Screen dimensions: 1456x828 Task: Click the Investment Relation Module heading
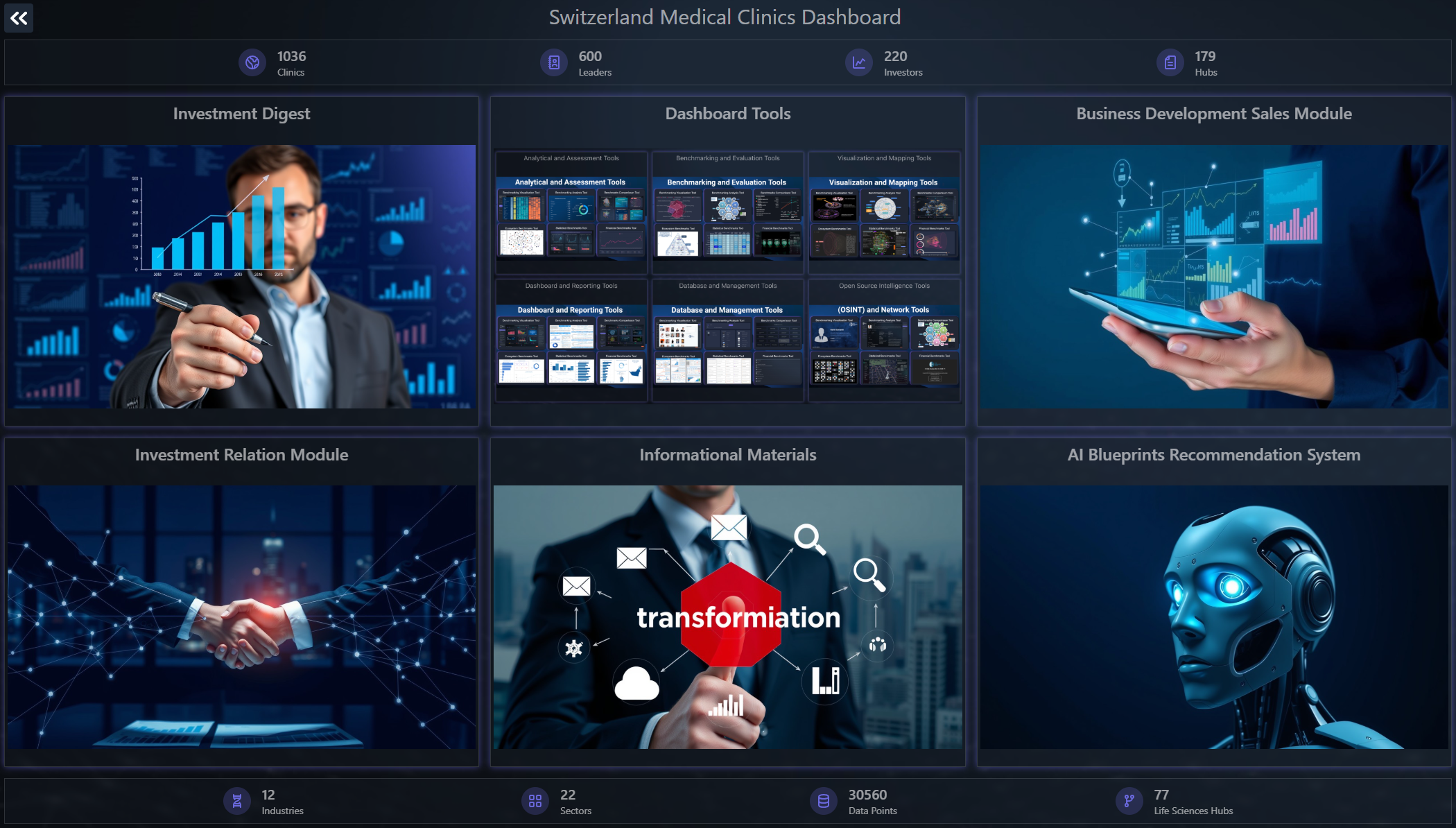click(x=241, y=455)
